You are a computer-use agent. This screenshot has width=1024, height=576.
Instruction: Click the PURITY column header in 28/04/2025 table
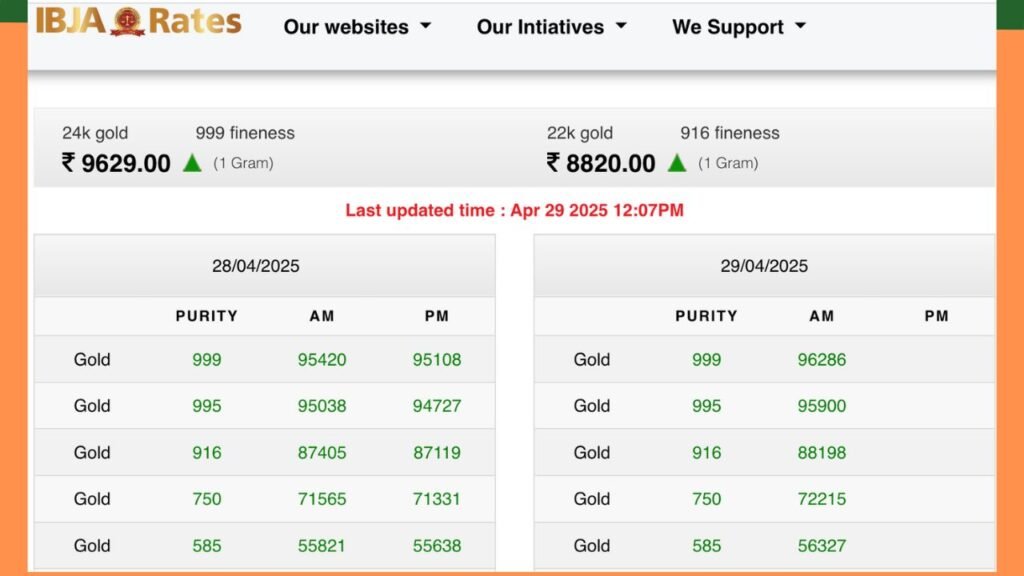coord(206,316)
